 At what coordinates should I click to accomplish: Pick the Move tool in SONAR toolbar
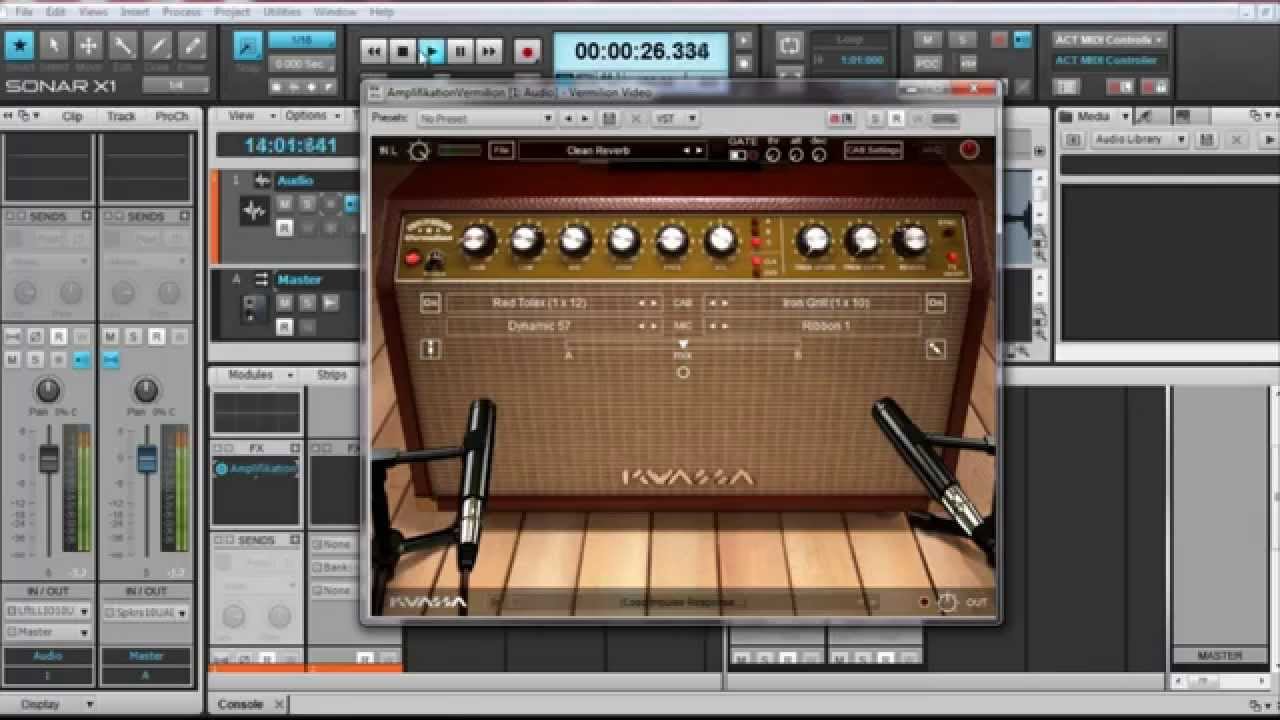coord(89,46)
